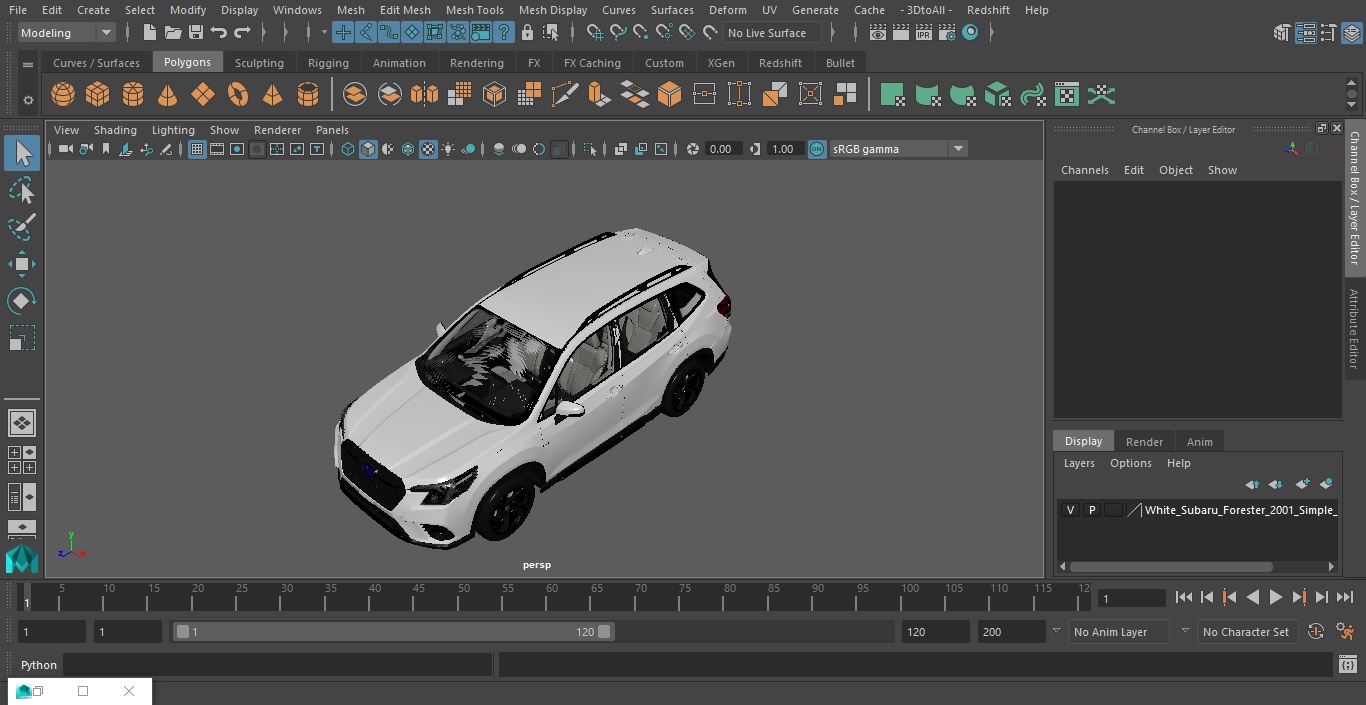Create a polygon cylinder from shelf

click(133, 95)
